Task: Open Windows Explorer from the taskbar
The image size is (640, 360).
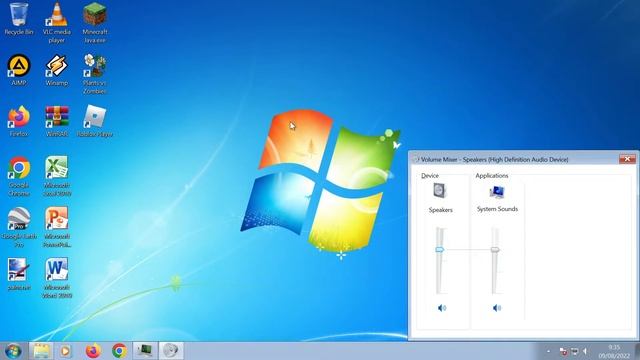Action: tap(40, 351)
